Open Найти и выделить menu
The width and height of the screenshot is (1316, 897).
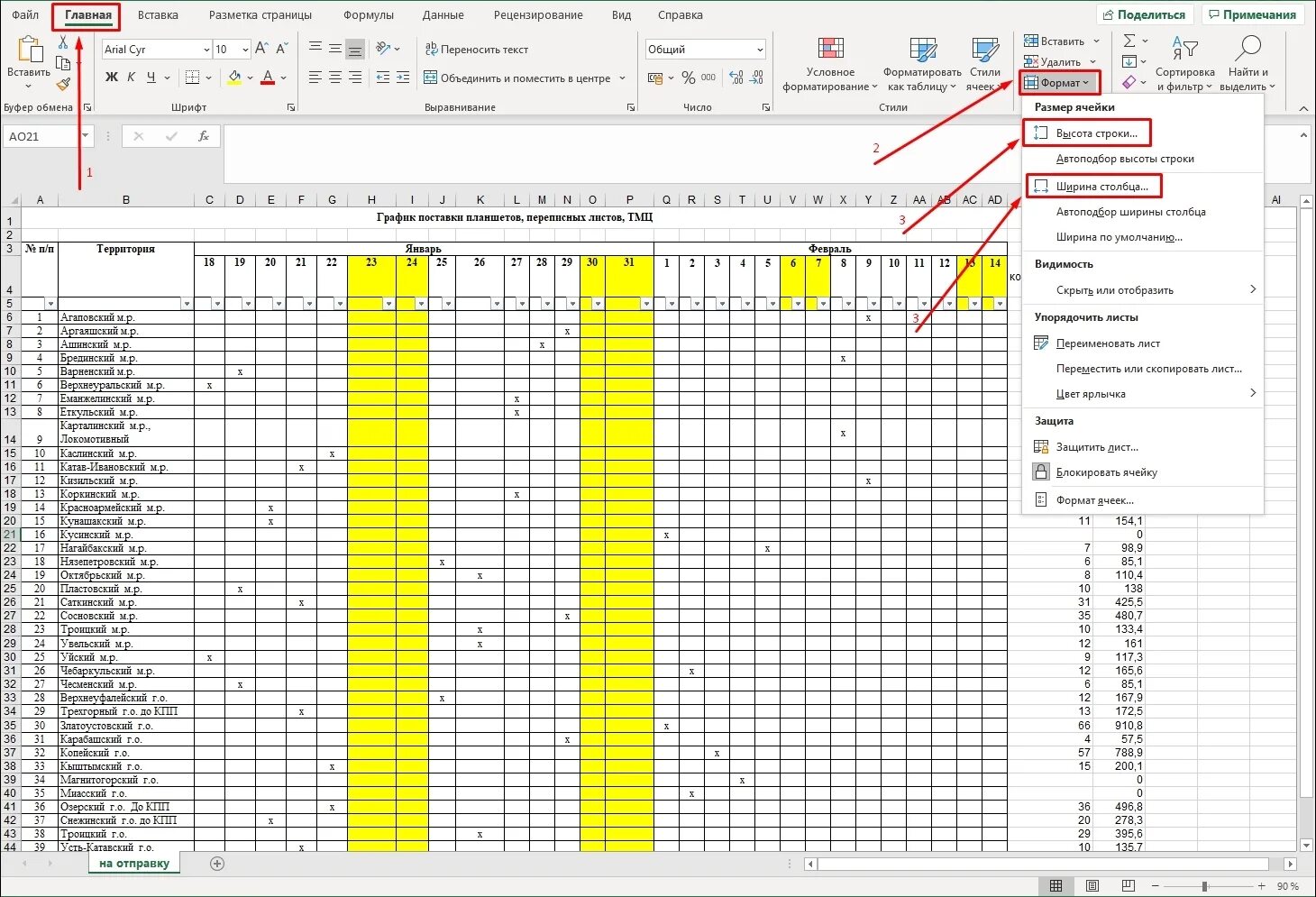(x=1247, y=65)
